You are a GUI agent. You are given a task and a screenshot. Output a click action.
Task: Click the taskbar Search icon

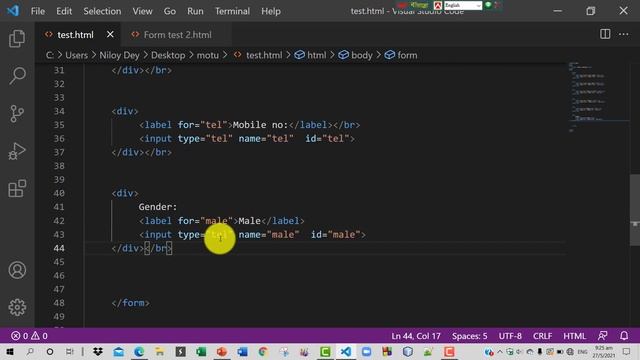click(x=30, y=351)
